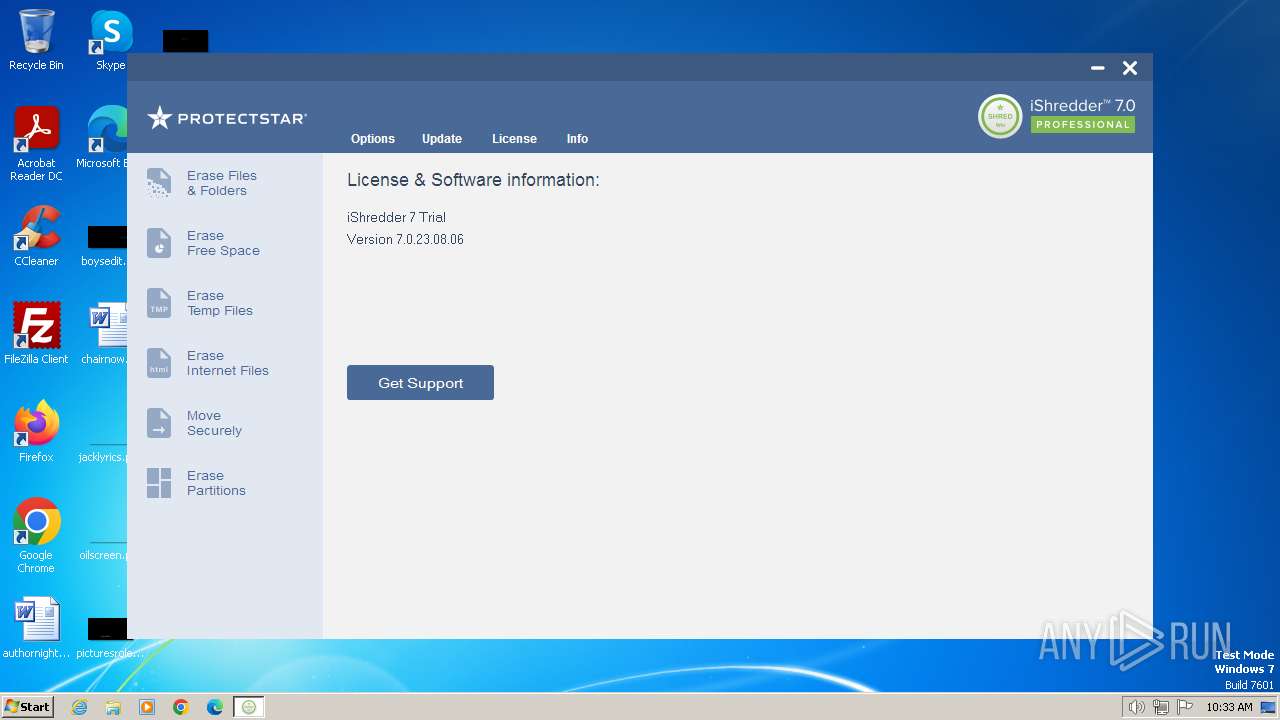Open the Firefox desktop shortcut

(36, 432)
